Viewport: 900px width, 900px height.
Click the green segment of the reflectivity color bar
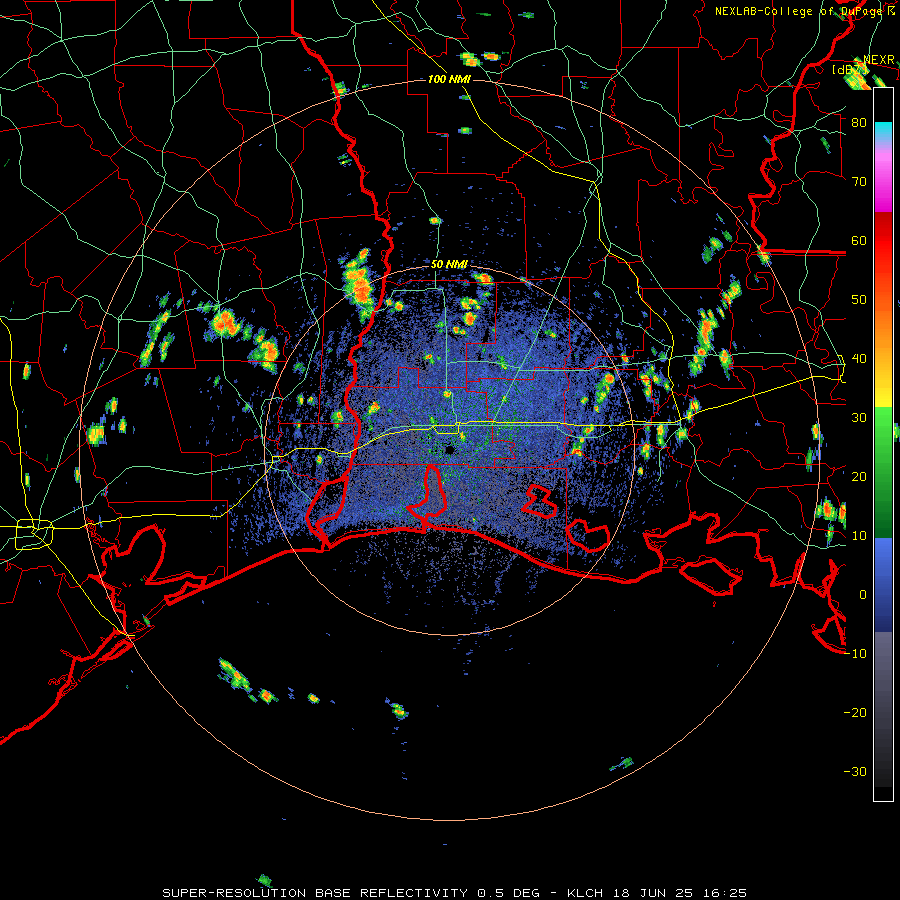coord(883,472)
